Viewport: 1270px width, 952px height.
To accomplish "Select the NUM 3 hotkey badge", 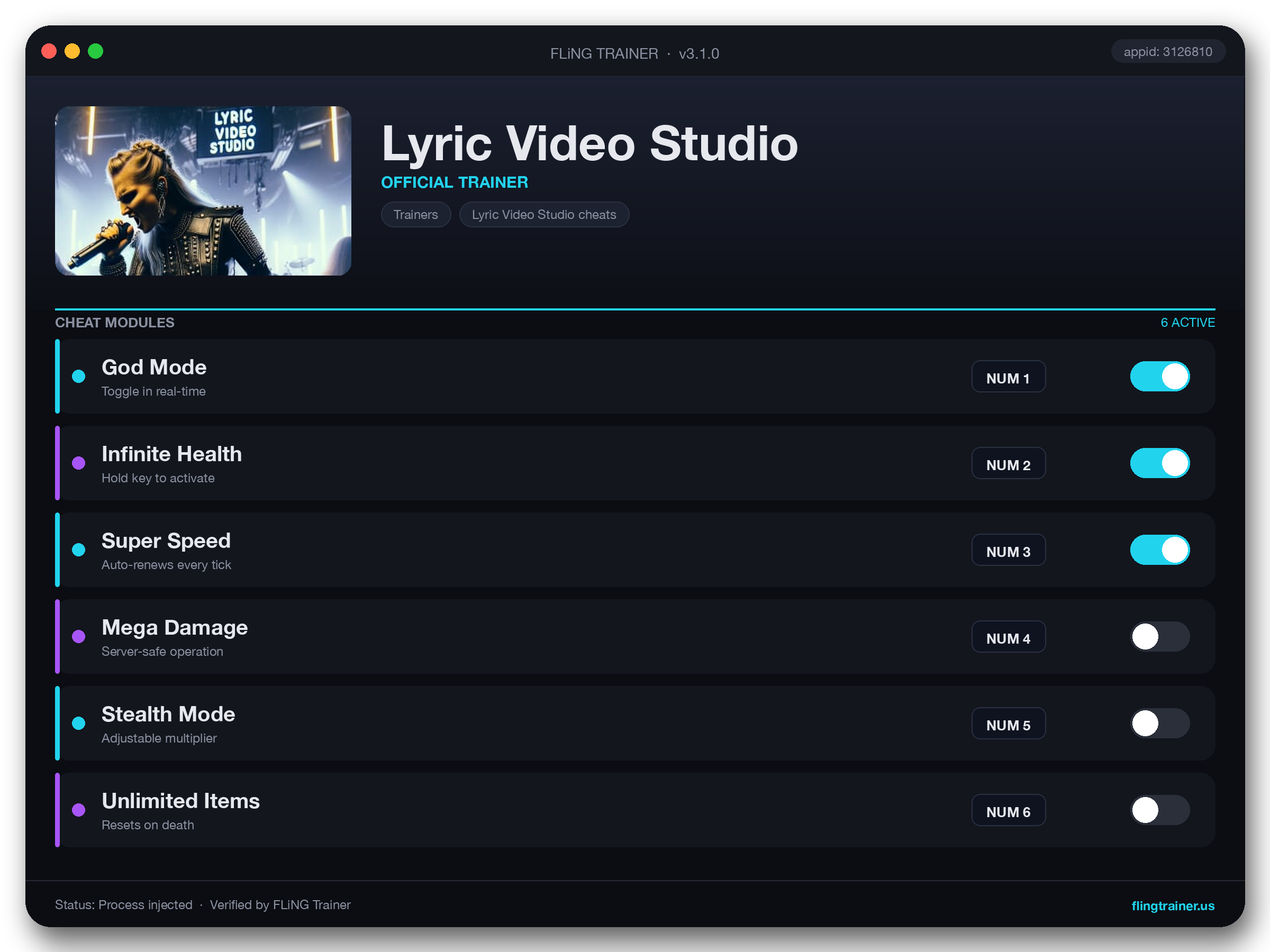I will (1008, 551).
